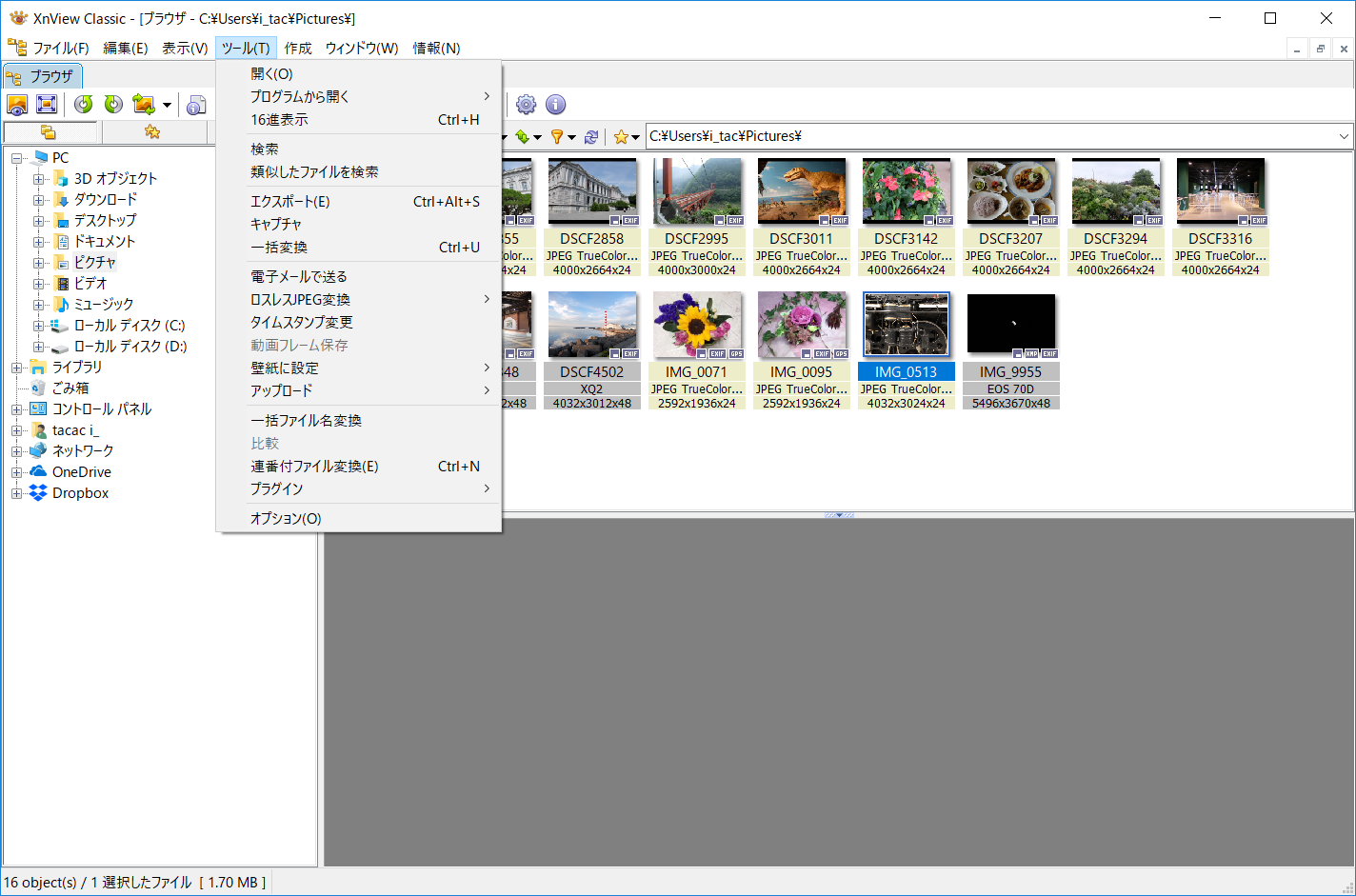This screenshot has height=896, width=1356.
Task: Rotate the image right with toolbar icon
Action: (113, 105)
